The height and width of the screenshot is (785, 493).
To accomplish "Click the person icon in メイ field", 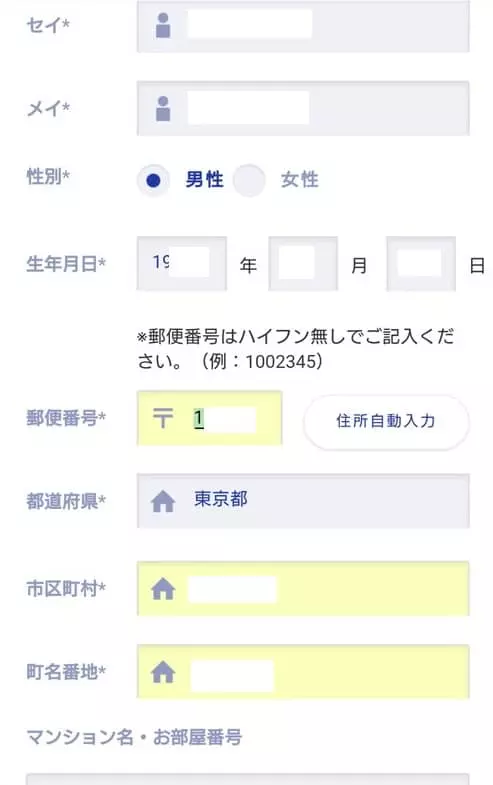I will tap(163, 108).
